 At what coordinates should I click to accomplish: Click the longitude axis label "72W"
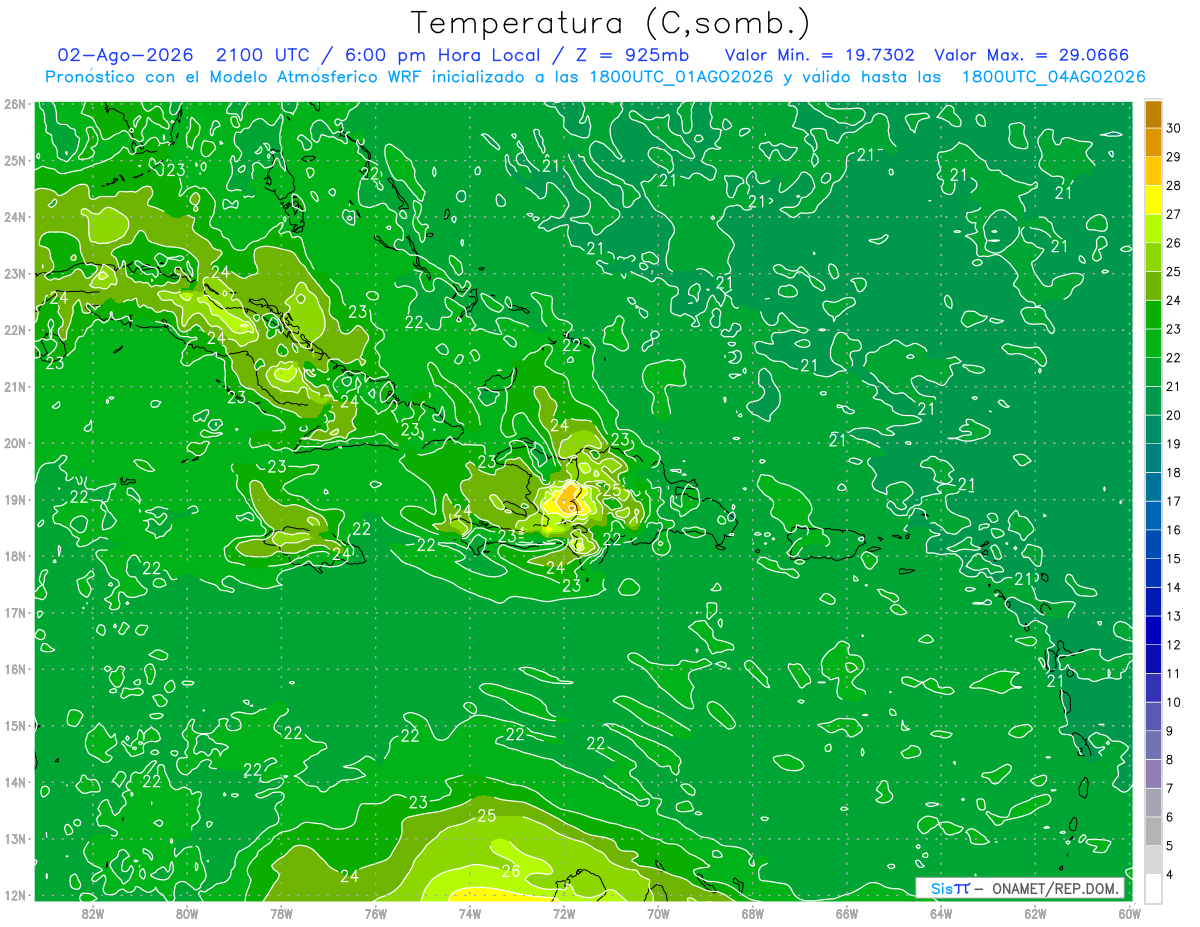(x=564, y=912)
